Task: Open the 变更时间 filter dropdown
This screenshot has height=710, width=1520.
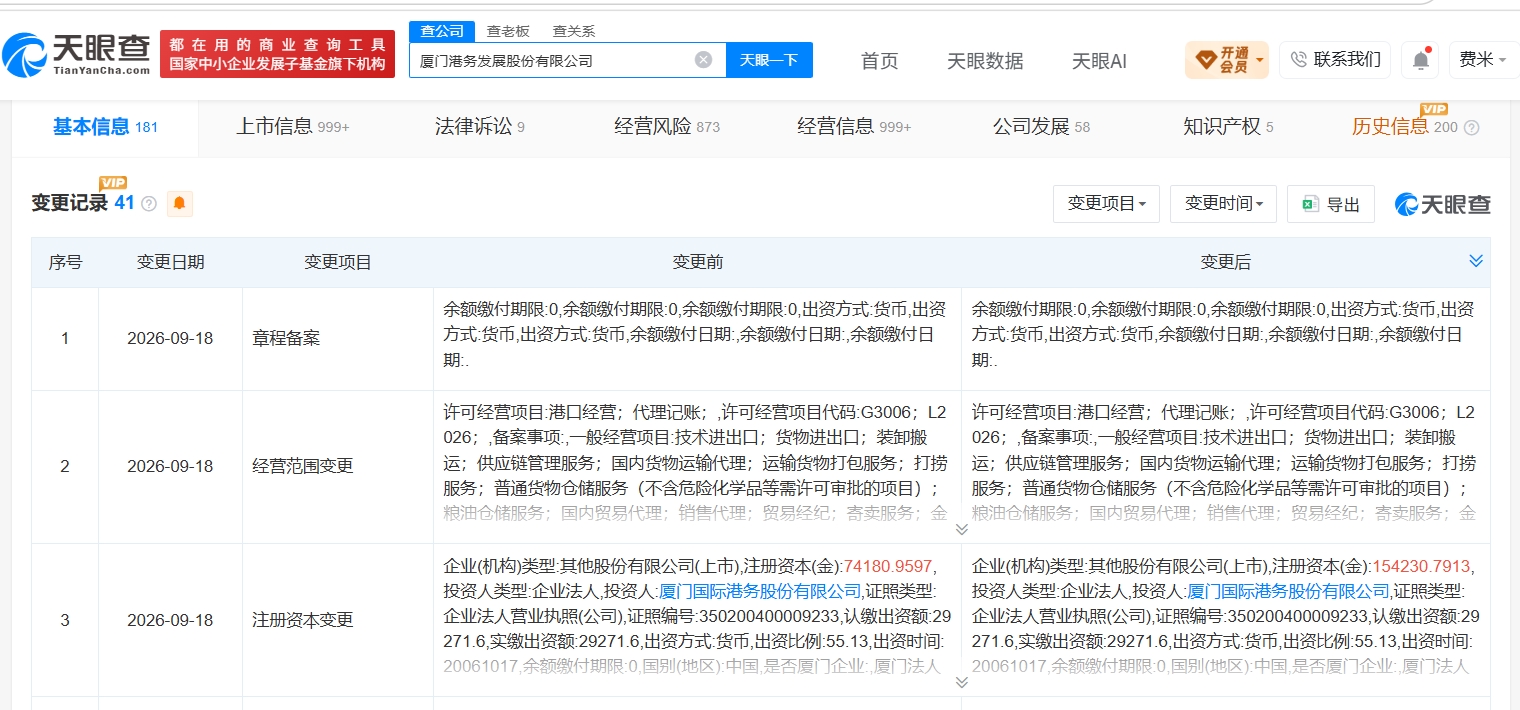Action: (x=1223, y=204)
